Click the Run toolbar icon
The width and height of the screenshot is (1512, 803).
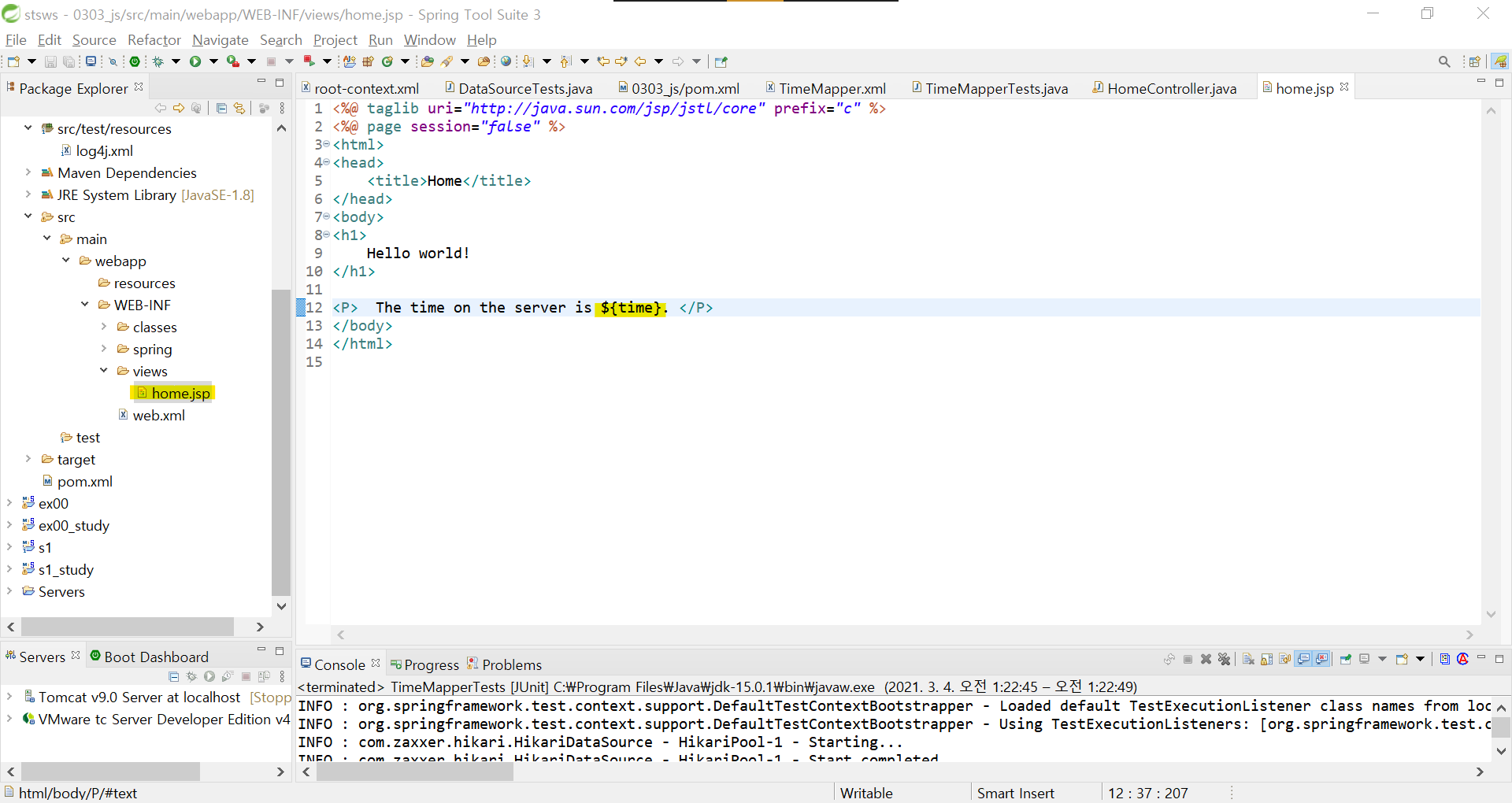tap(194, 61)
